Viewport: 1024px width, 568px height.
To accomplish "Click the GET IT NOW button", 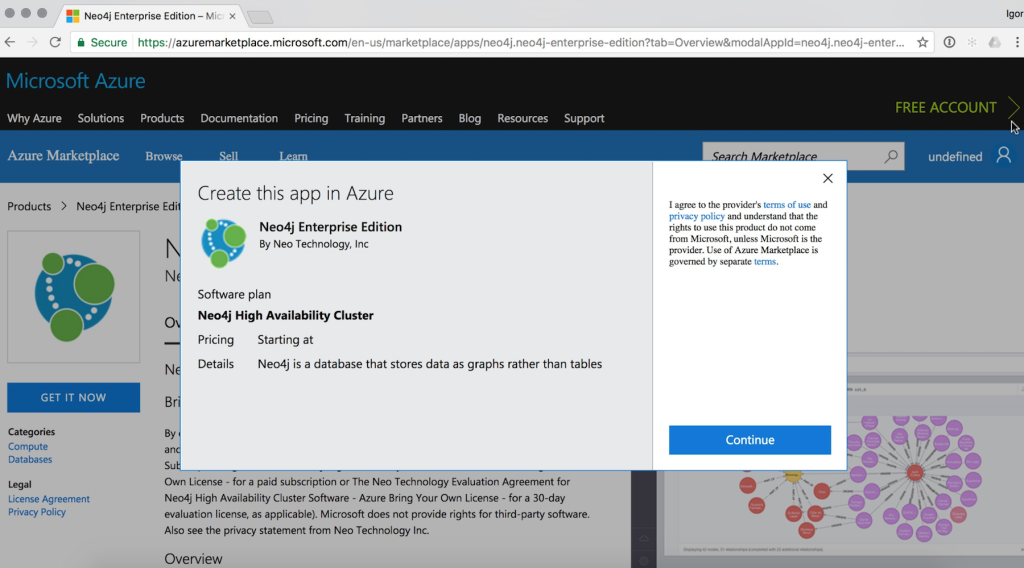I will click(73, 398).
